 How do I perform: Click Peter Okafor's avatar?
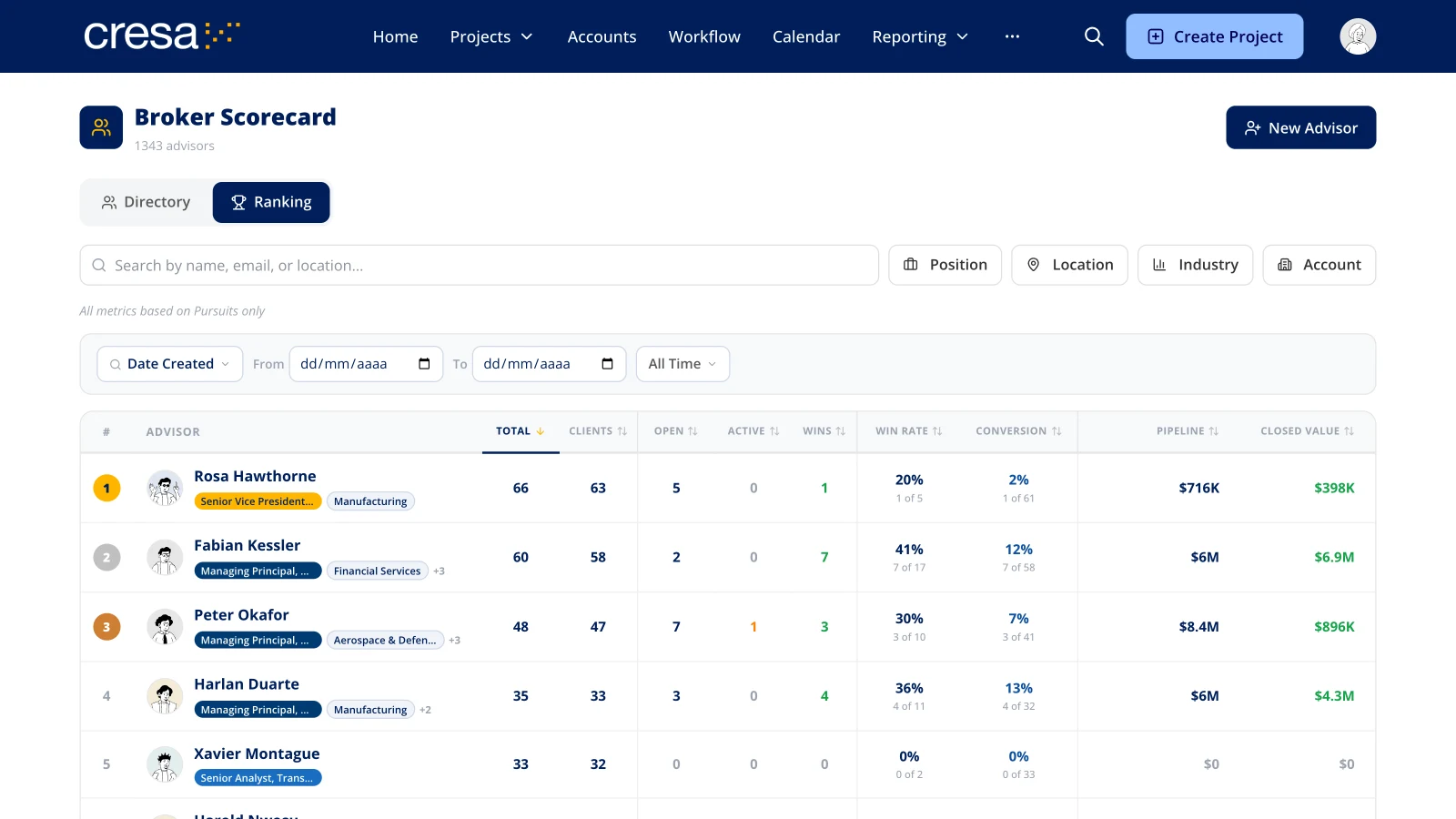click(165, 627)
